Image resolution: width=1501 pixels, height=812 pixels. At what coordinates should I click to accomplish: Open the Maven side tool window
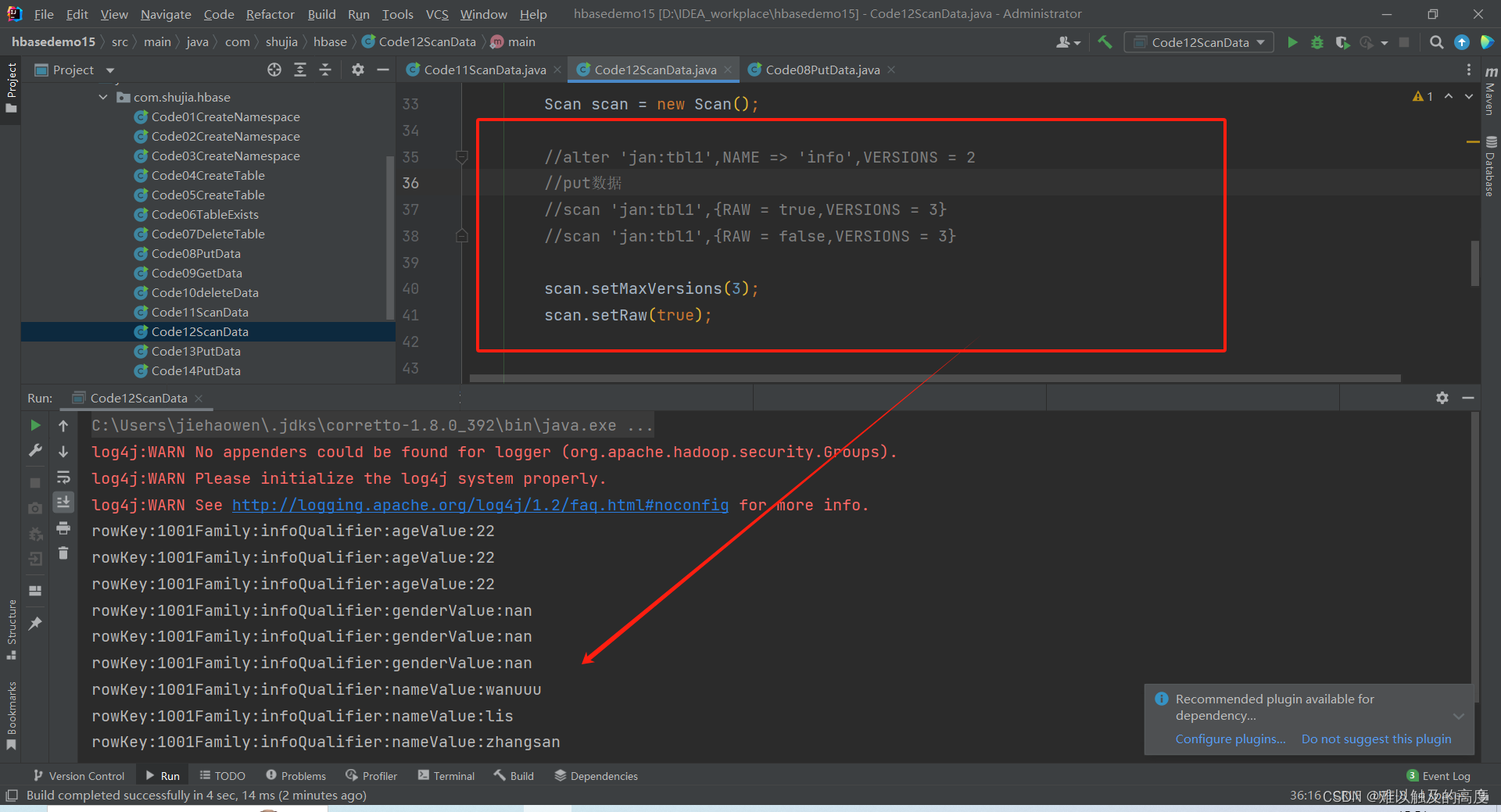(x=1491, y=89)
